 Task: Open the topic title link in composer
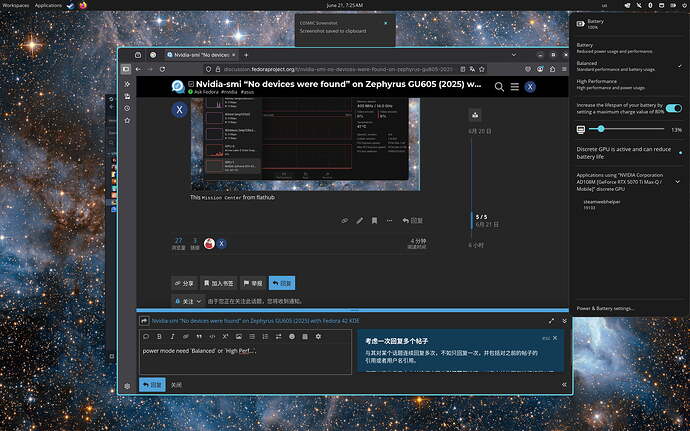(x=255, y=321)
